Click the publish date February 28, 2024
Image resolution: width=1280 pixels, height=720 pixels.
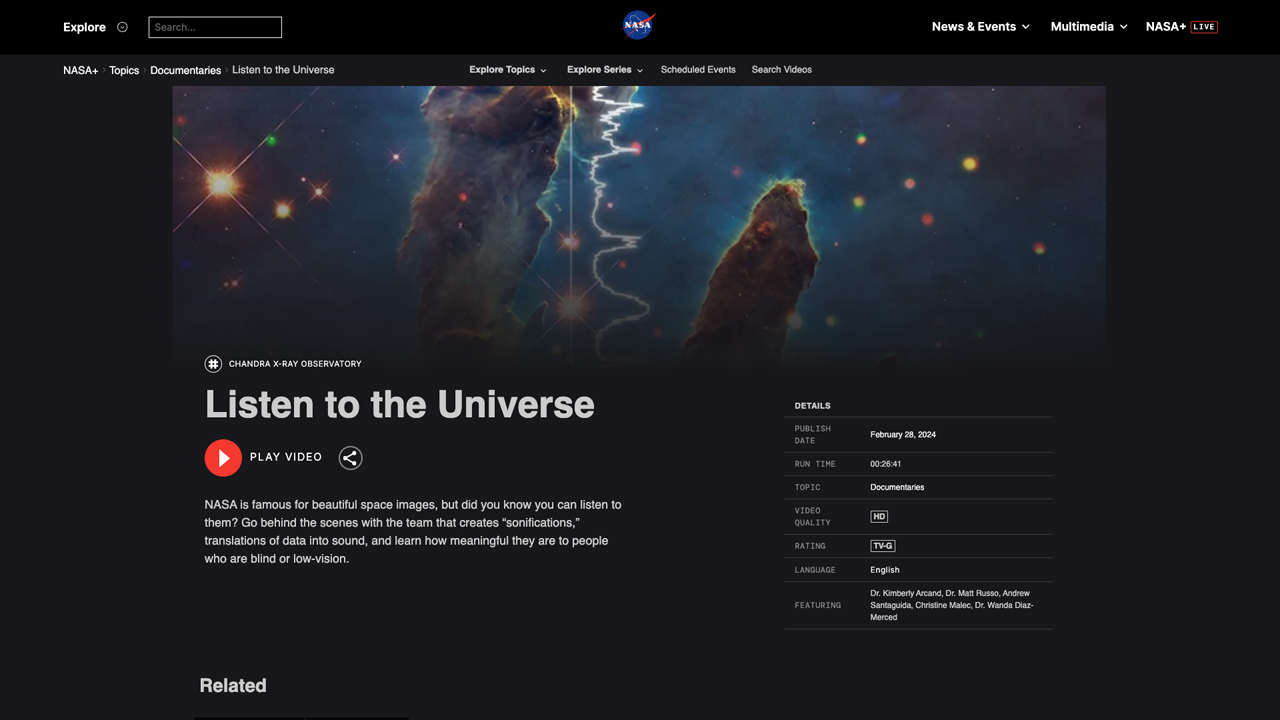click(x=903, y=435)
